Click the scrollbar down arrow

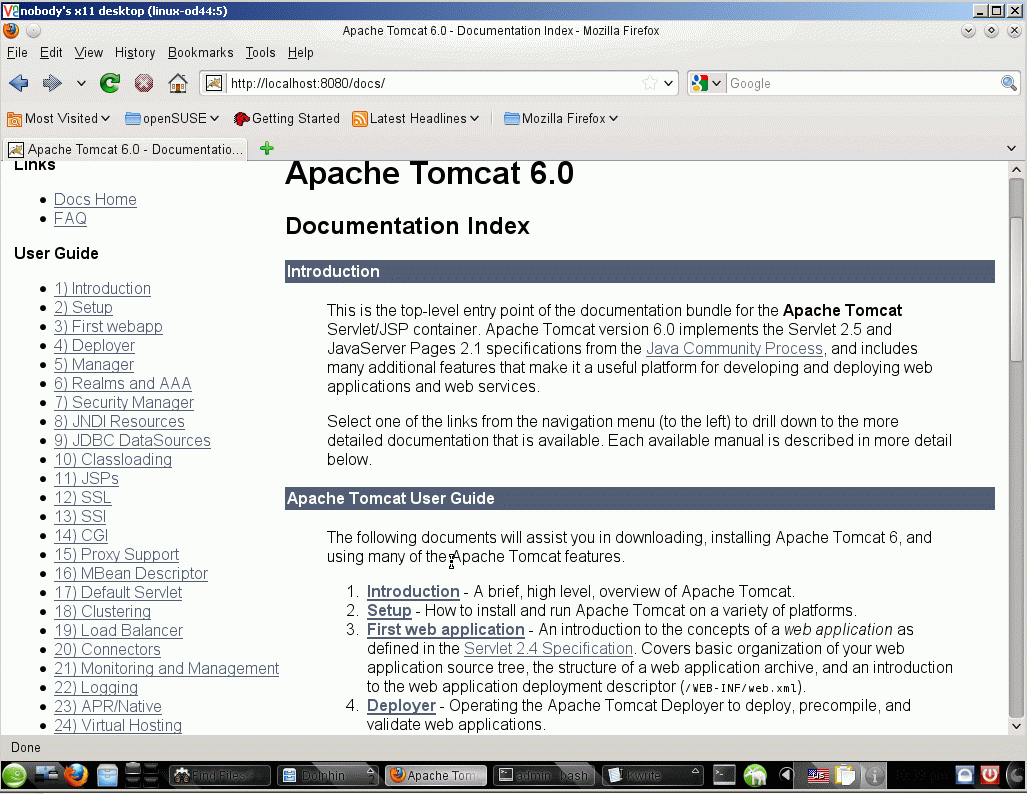pos(1016,726)
